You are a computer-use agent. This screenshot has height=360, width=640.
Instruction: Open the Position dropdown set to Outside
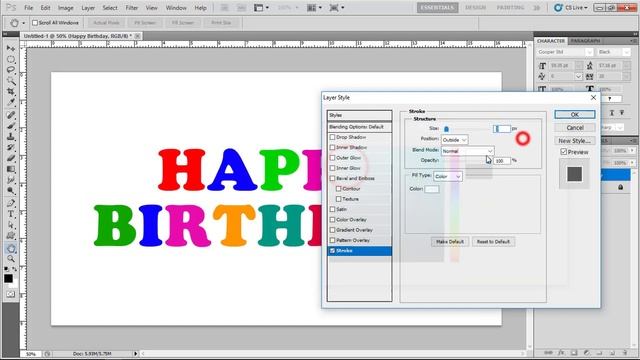[x=454, y=140]
